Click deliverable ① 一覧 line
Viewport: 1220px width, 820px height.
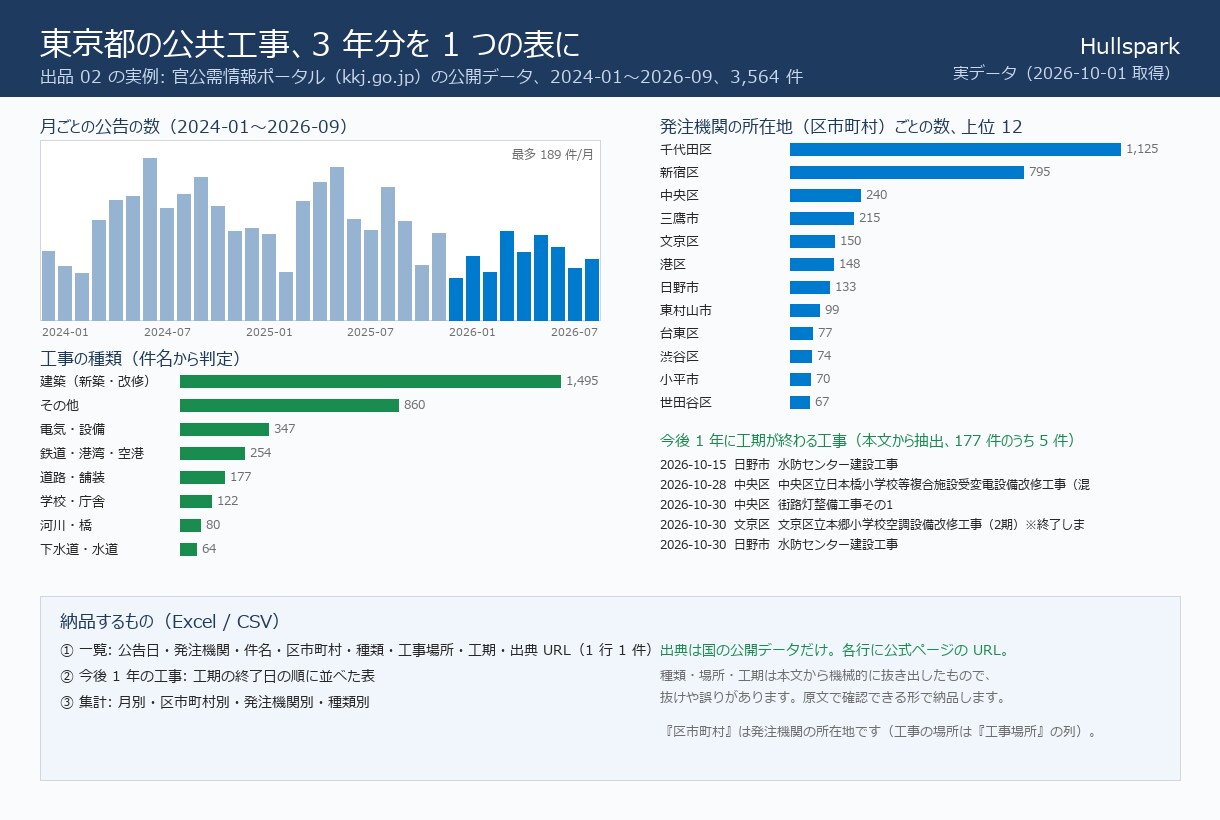click(357, 650)
